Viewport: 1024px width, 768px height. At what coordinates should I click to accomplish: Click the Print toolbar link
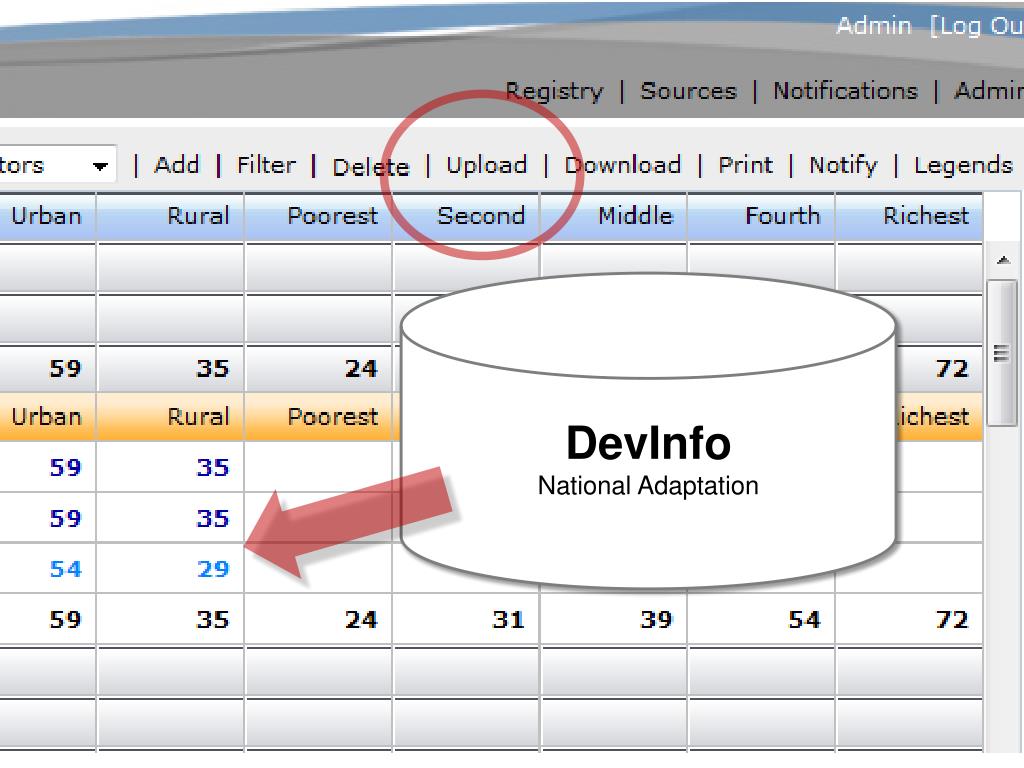(x=745, y=165)
